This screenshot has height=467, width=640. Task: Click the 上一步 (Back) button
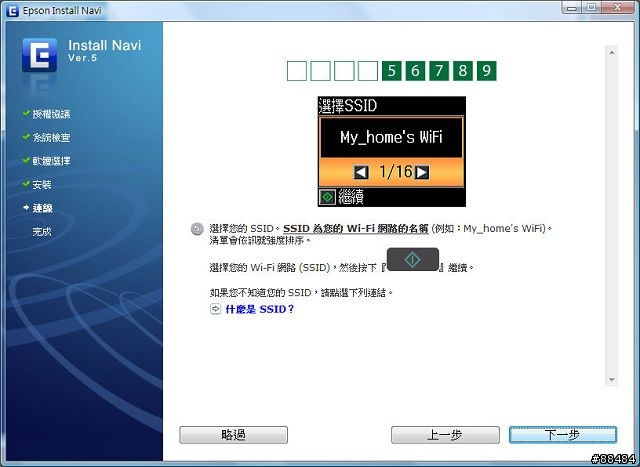[445, 435]
